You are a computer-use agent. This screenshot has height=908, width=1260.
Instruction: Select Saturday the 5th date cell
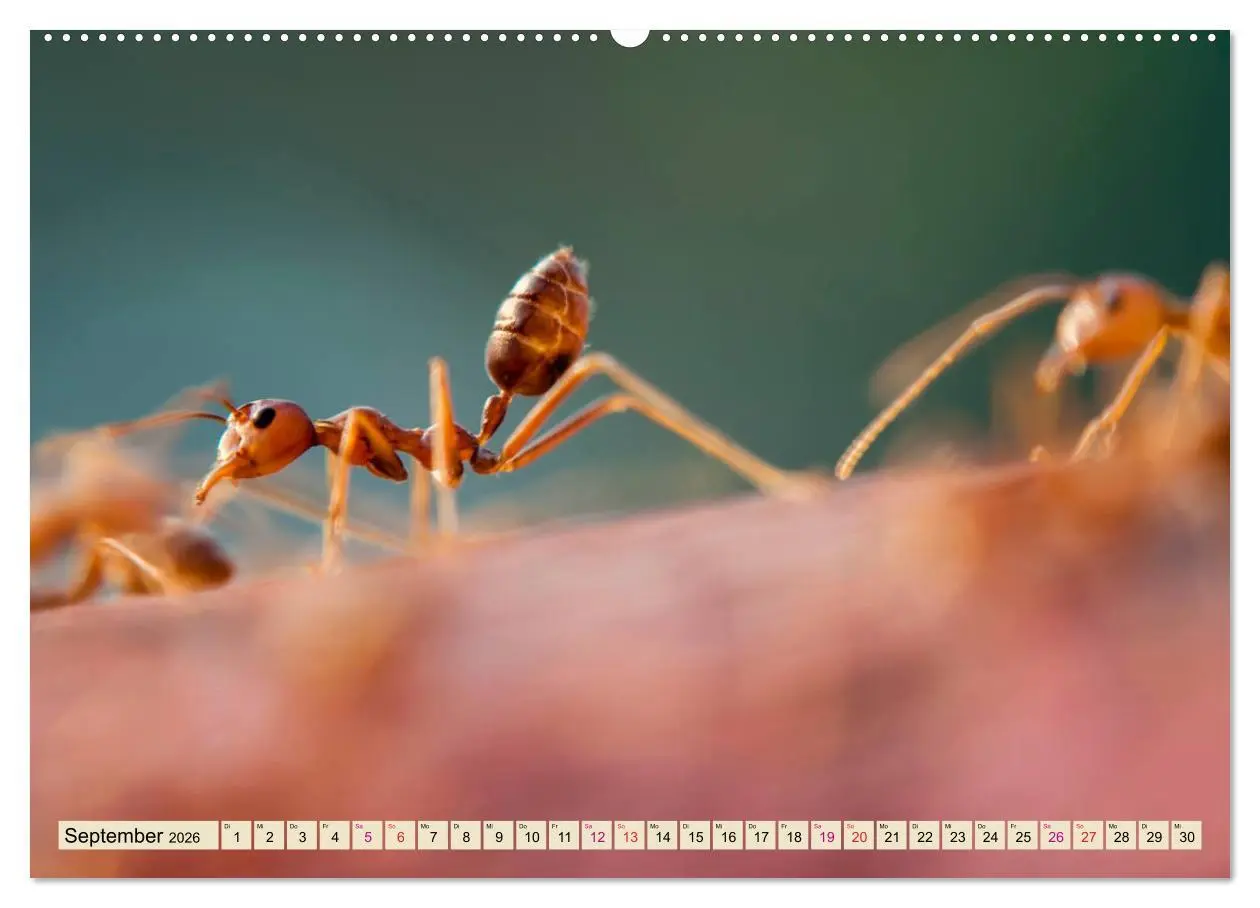pyautogui.click(x=367, y=836)
